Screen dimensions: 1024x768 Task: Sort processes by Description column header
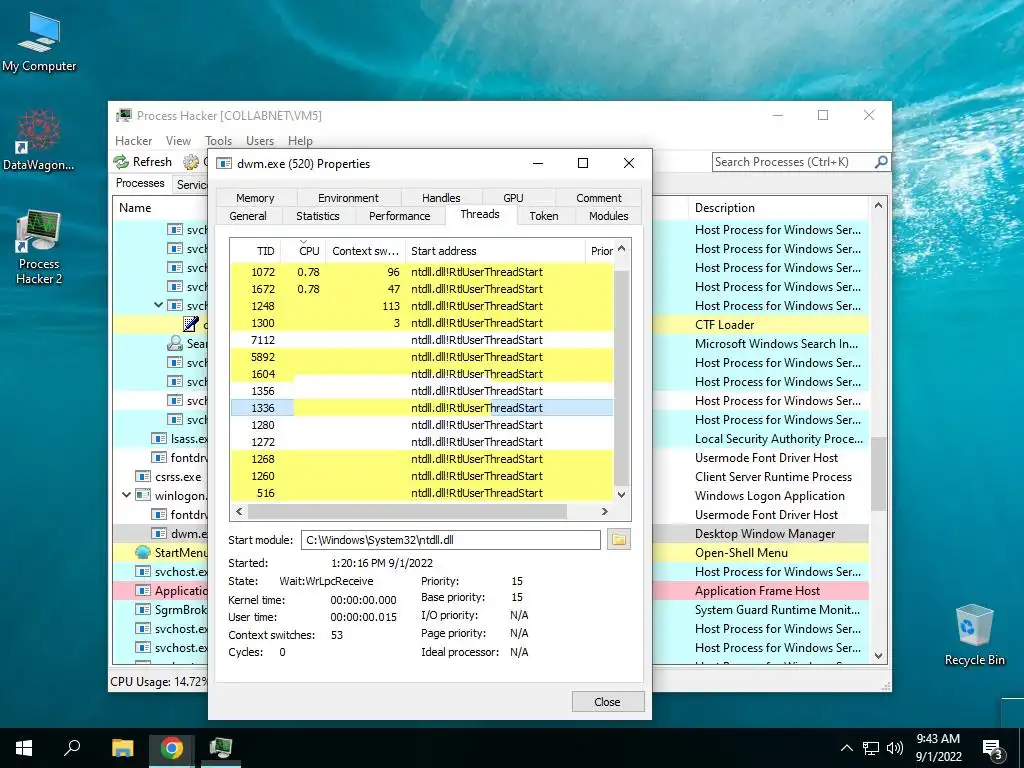(777, 208)
